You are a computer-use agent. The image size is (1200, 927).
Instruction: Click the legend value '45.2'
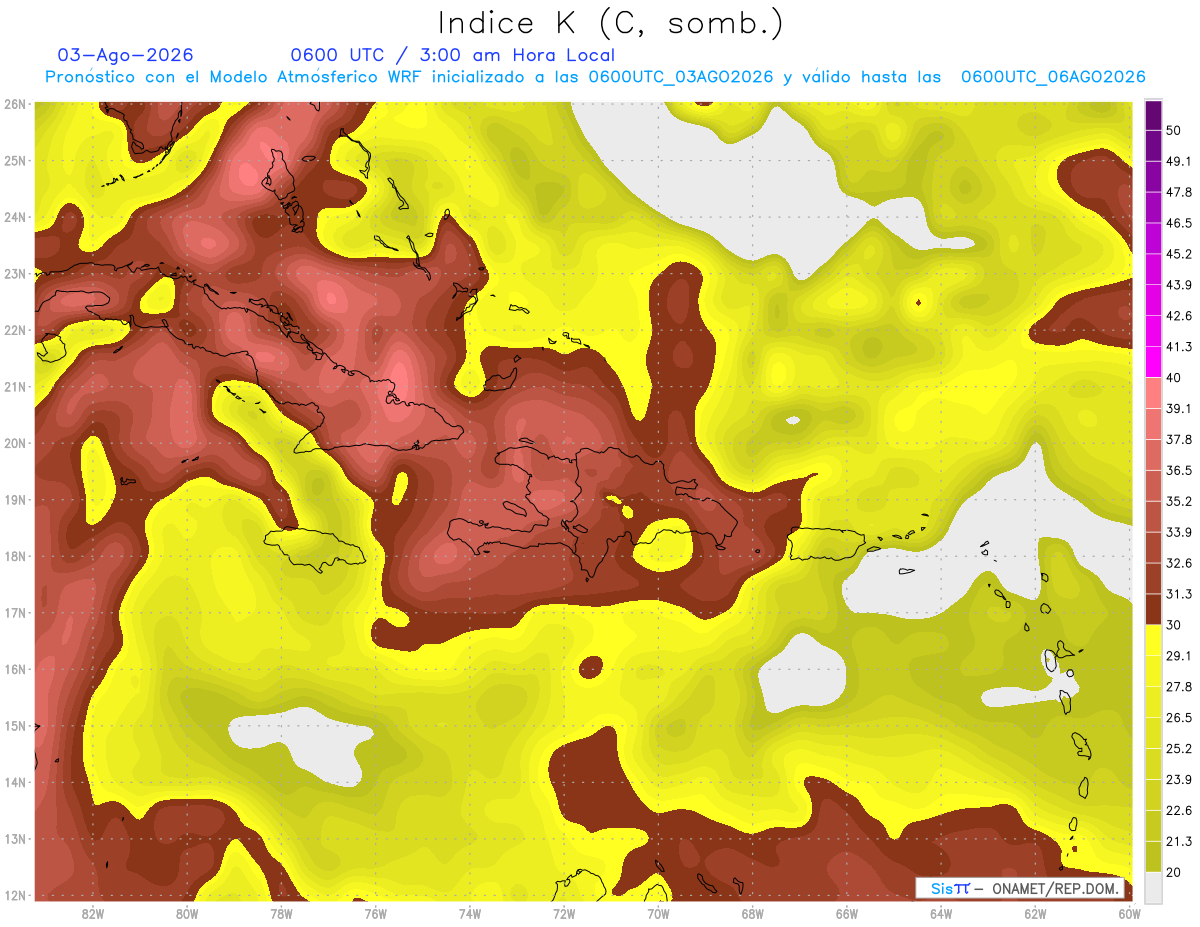pyautogui.click(x=1179, y=254)
